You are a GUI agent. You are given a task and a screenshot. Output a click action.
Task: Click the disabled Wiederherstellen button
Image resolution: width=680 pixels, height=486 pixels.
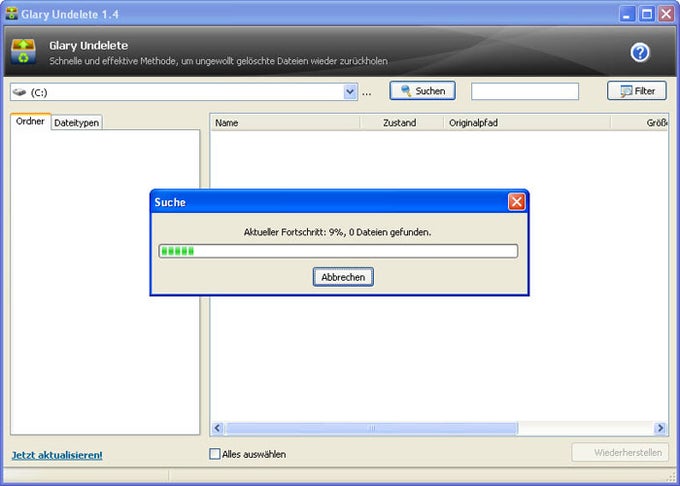pos(620,453)
